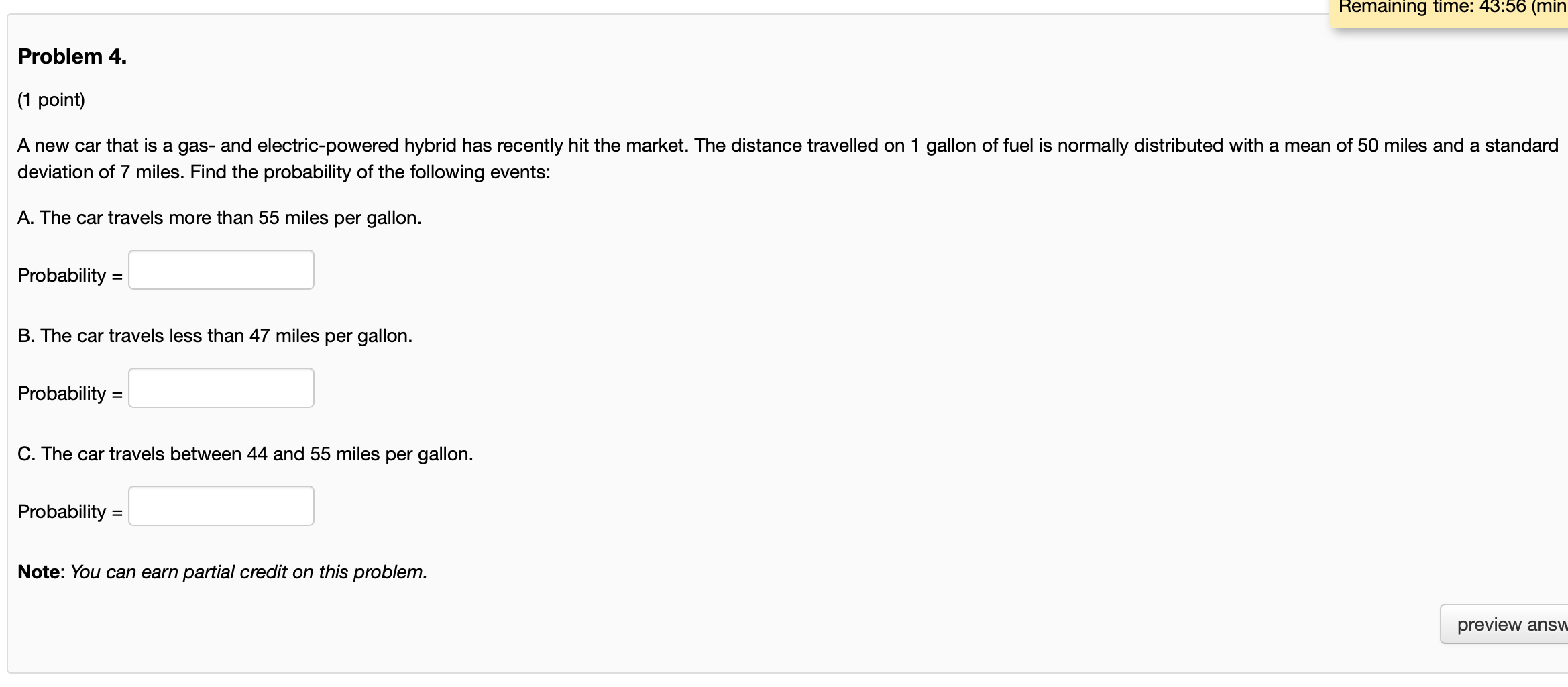
Task: Click the answer box below 'less than 47 miles'
Action: coord(221,388)
